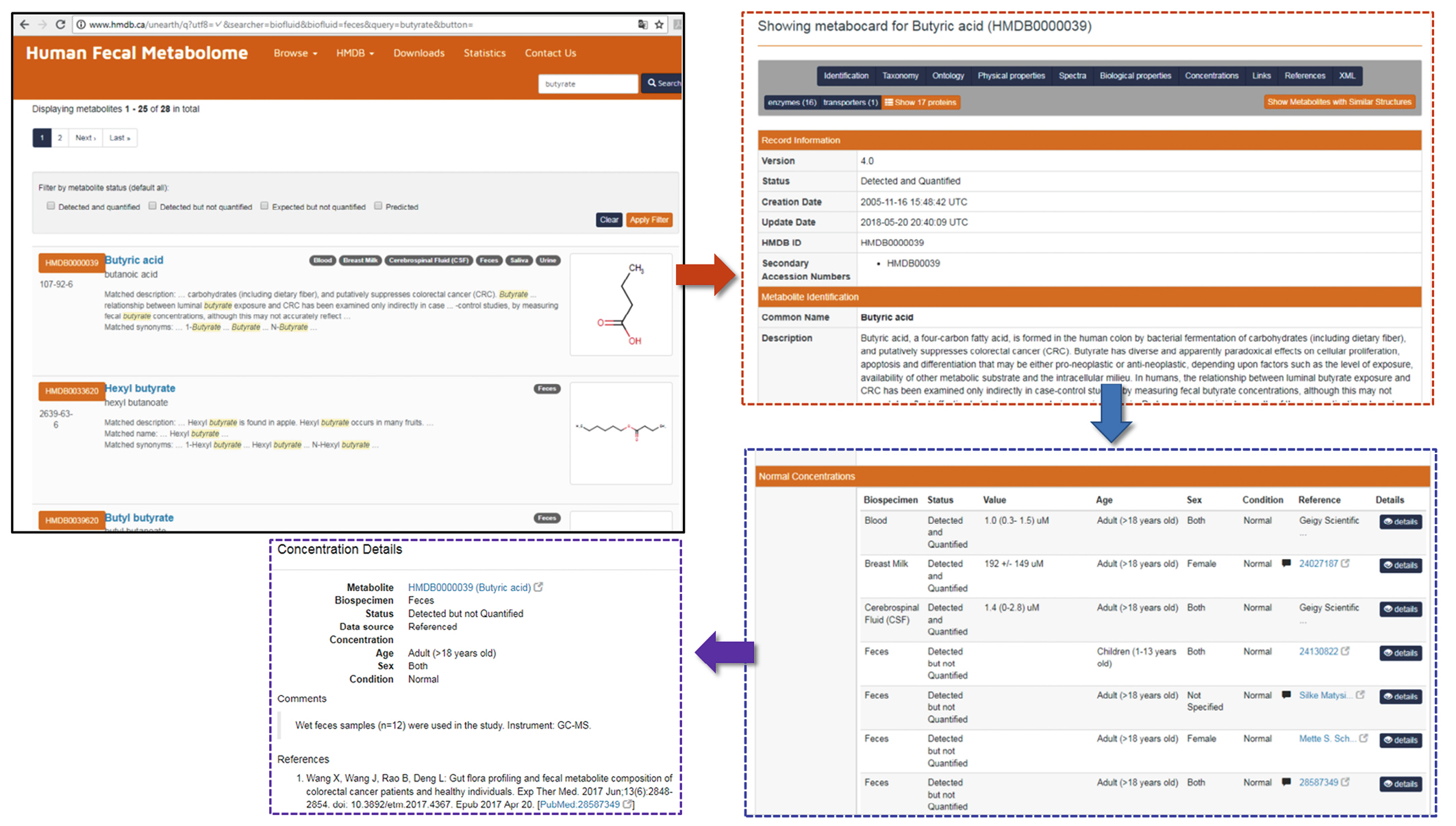Show 17 proteins button
Image resolution: width=1456 pixels, height=826 pixels.
pyautogui.click(x=920, y=102)
